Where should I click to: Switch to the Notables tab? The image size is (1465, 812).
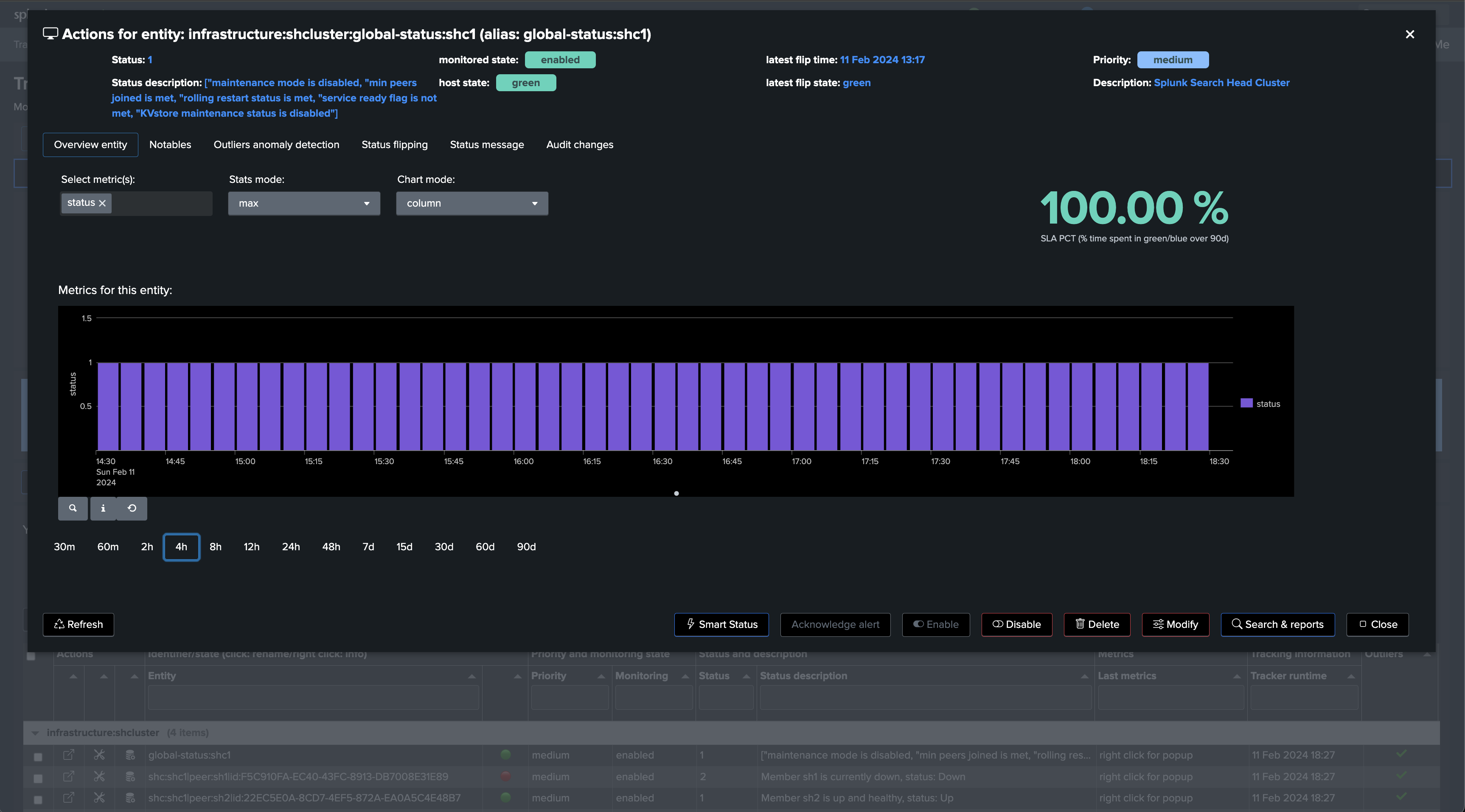(170, 144)
